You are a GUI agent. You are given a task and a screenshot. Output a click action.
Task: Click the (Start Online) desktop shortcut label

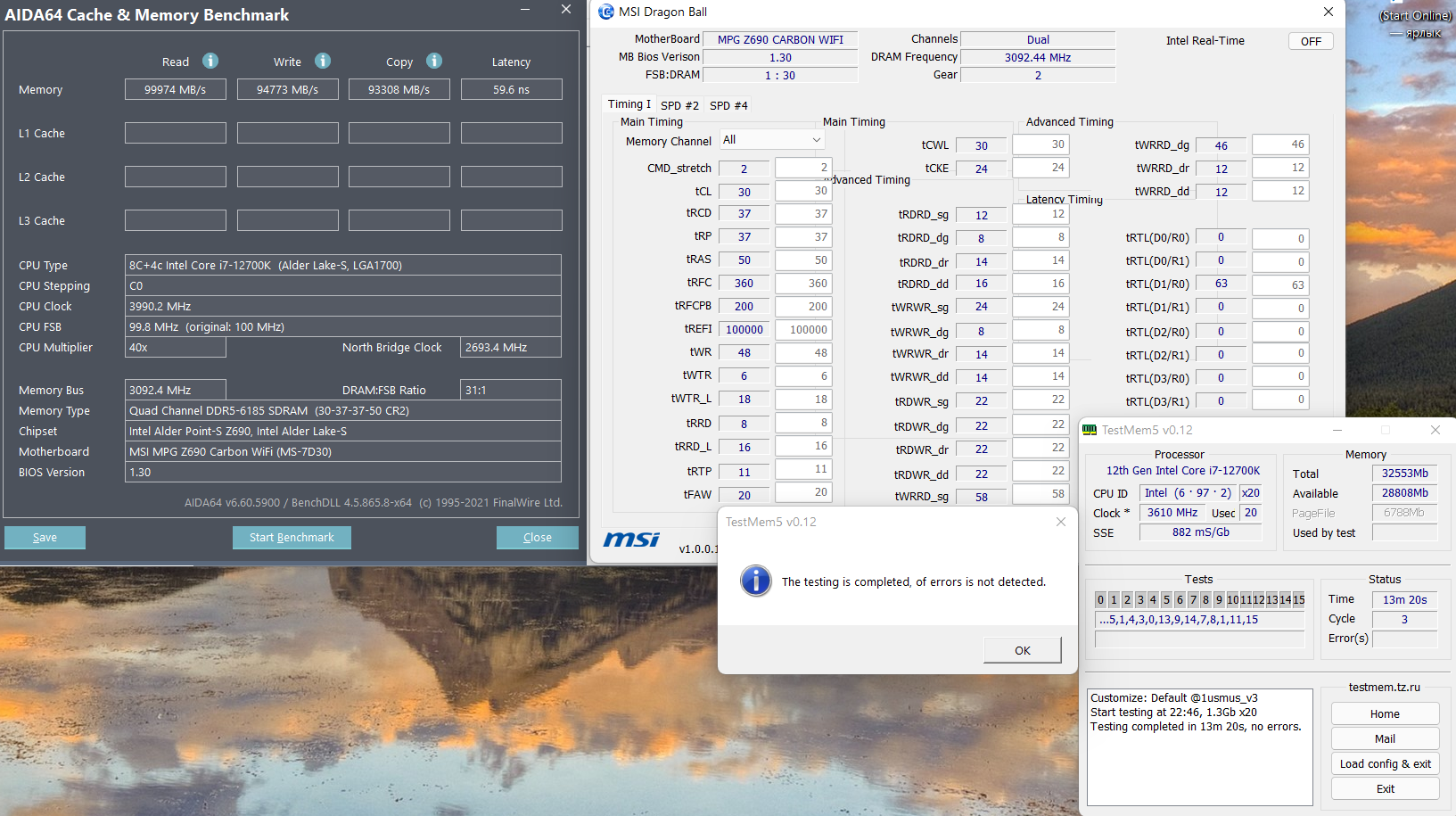pos(1416,15)
